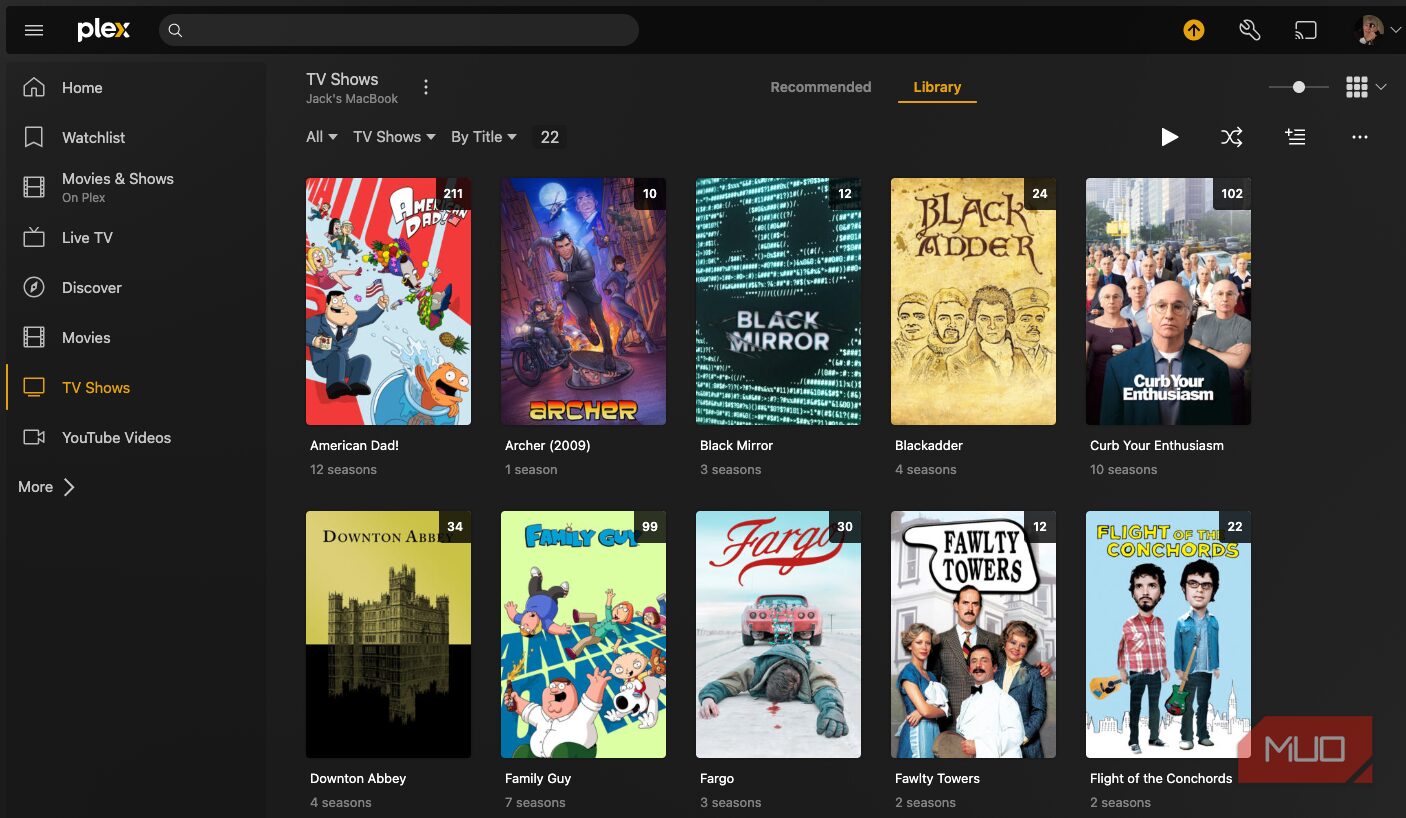Click the Black Mirror title link
1406x818 pixels.
tap(736, 445)
